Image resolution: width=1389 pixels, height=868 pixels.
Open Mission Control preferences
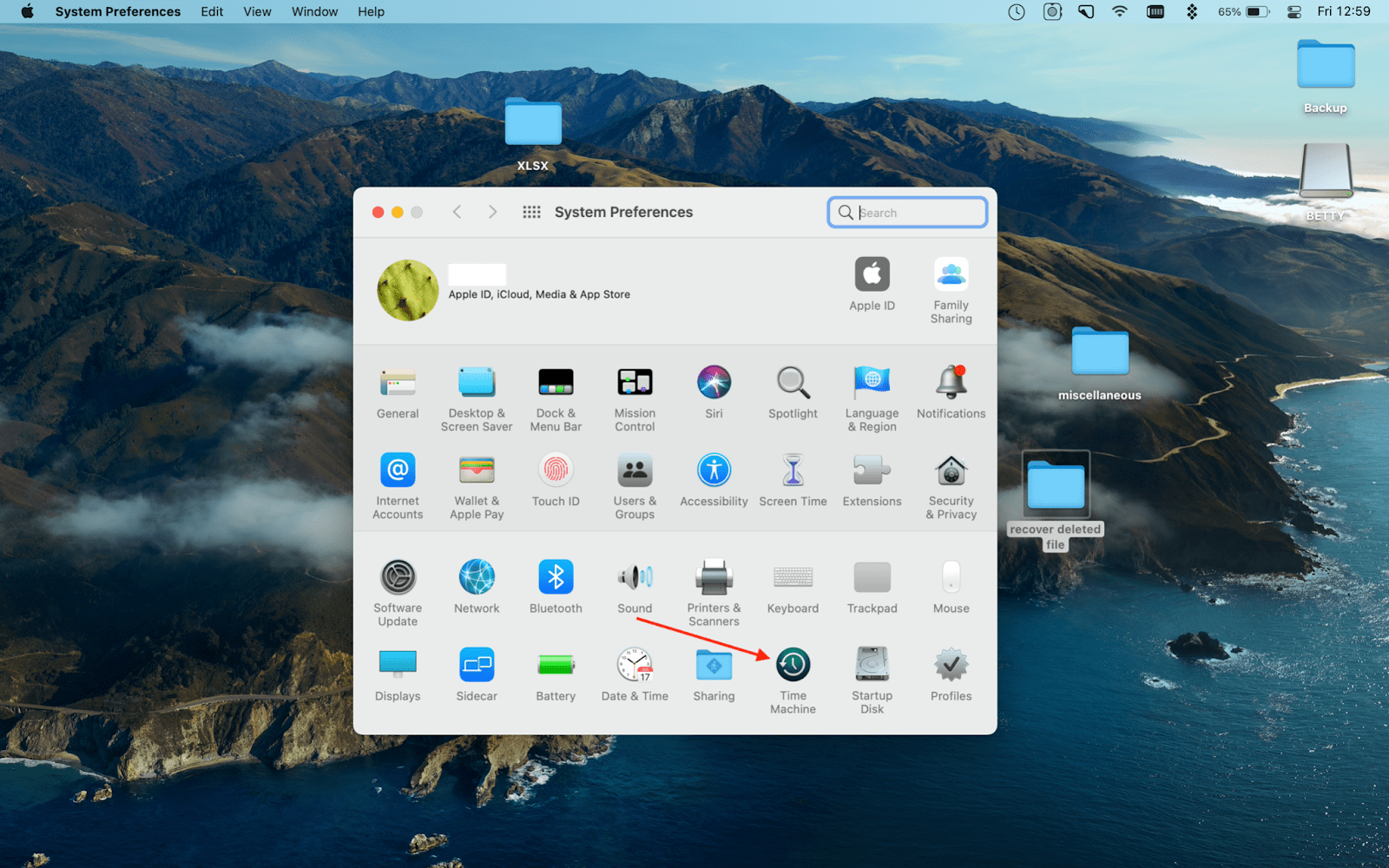pyautogui.click(x=635, y=399)
